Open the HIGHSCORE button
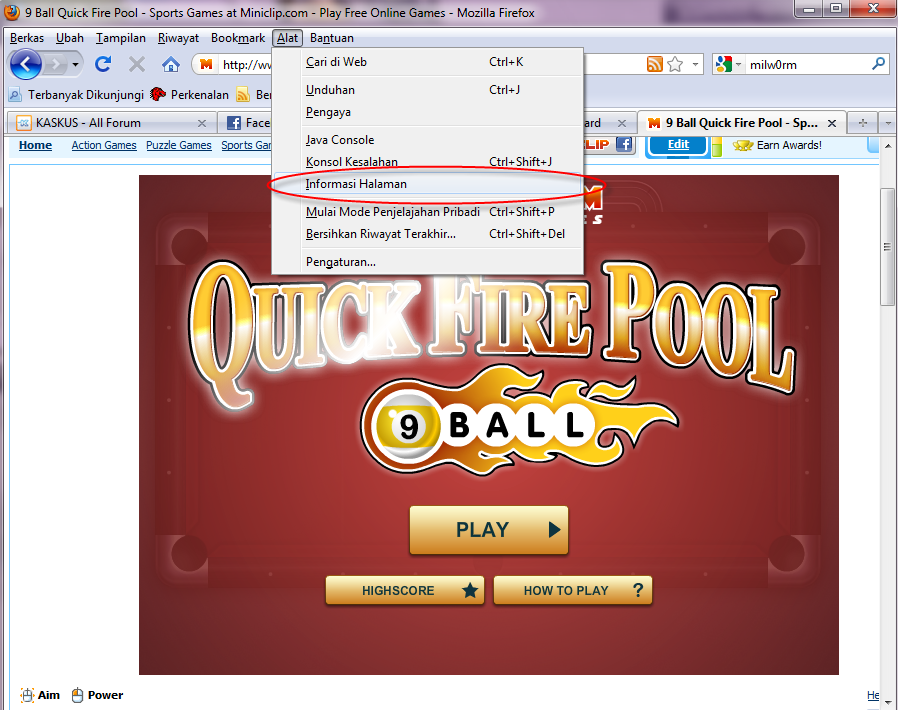 click(x=405, y=590)
